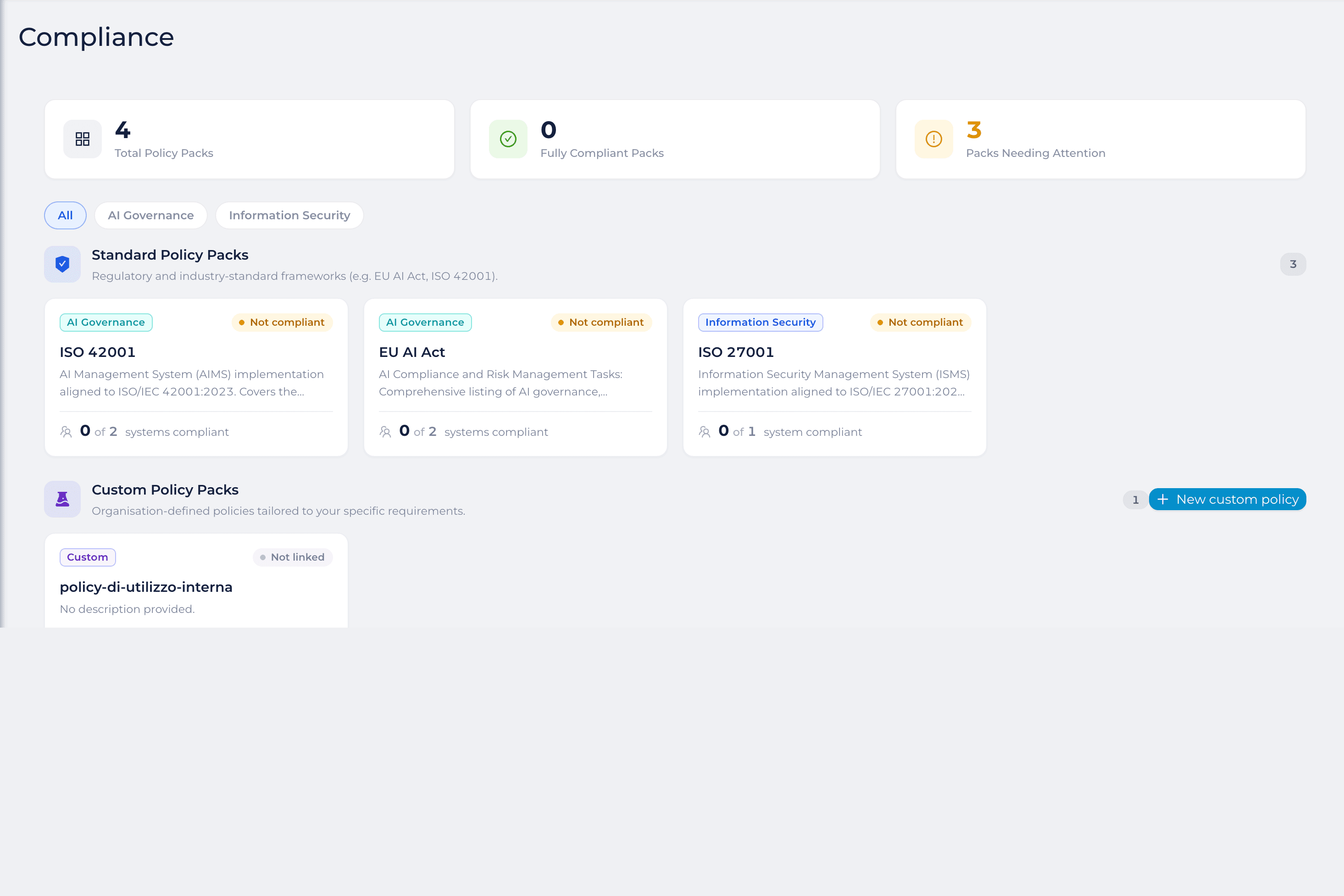Filter by Information Security tab
Screen dimensions: 1344x896
coord(289,216)
